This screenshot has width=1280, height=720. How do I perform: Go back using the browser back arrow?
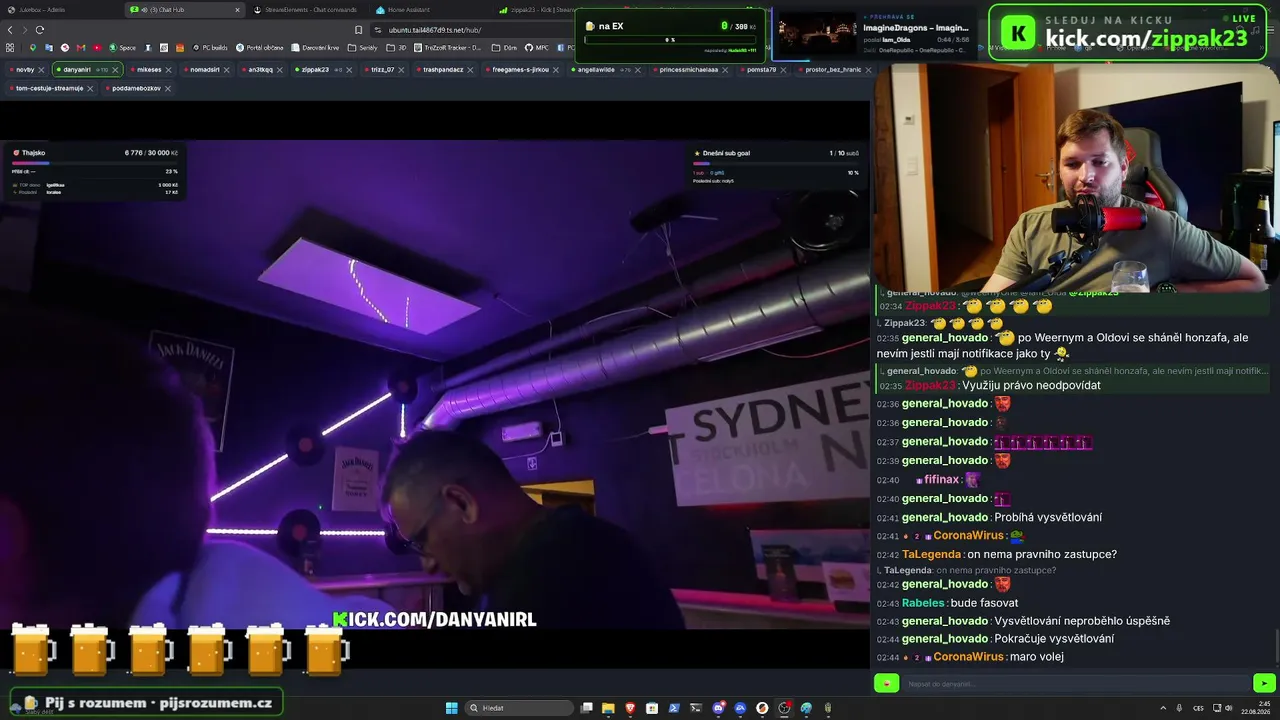(x=8, y=30)
